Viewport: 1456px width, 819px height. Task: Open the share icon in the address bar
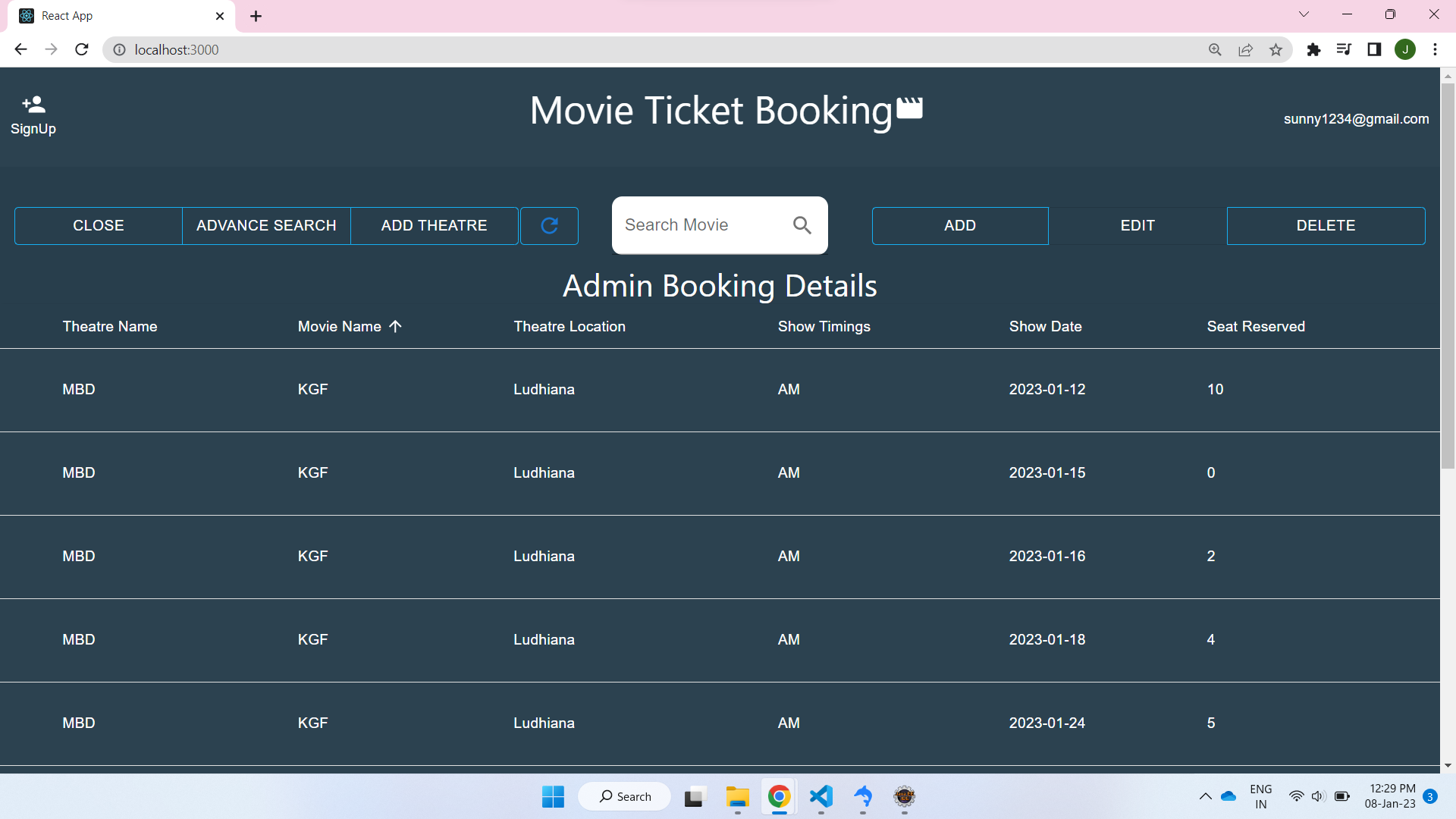point(1246,49)
